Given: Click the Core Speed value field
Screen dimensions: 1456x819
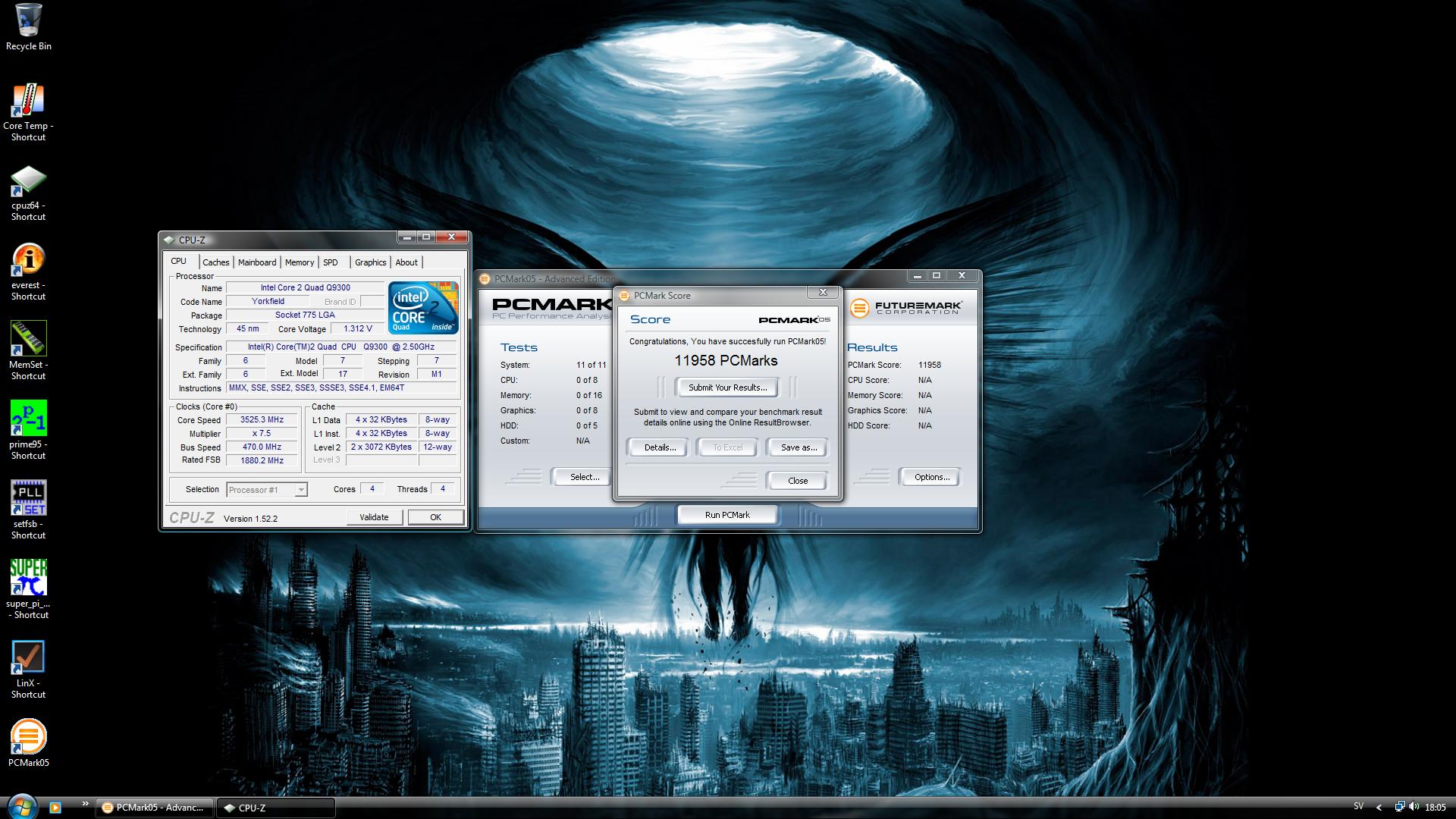Looking at the screenshot, I should click(262, 419).
